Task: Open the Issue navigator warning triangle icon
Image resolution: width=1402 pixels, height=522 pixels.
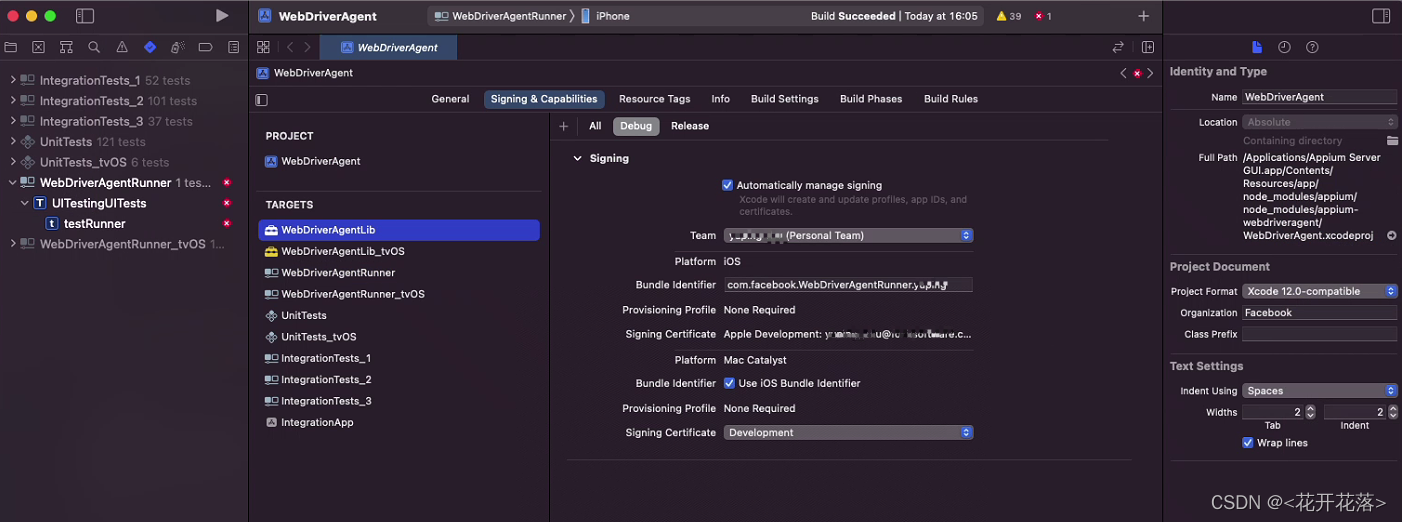Action: point(122,47)
